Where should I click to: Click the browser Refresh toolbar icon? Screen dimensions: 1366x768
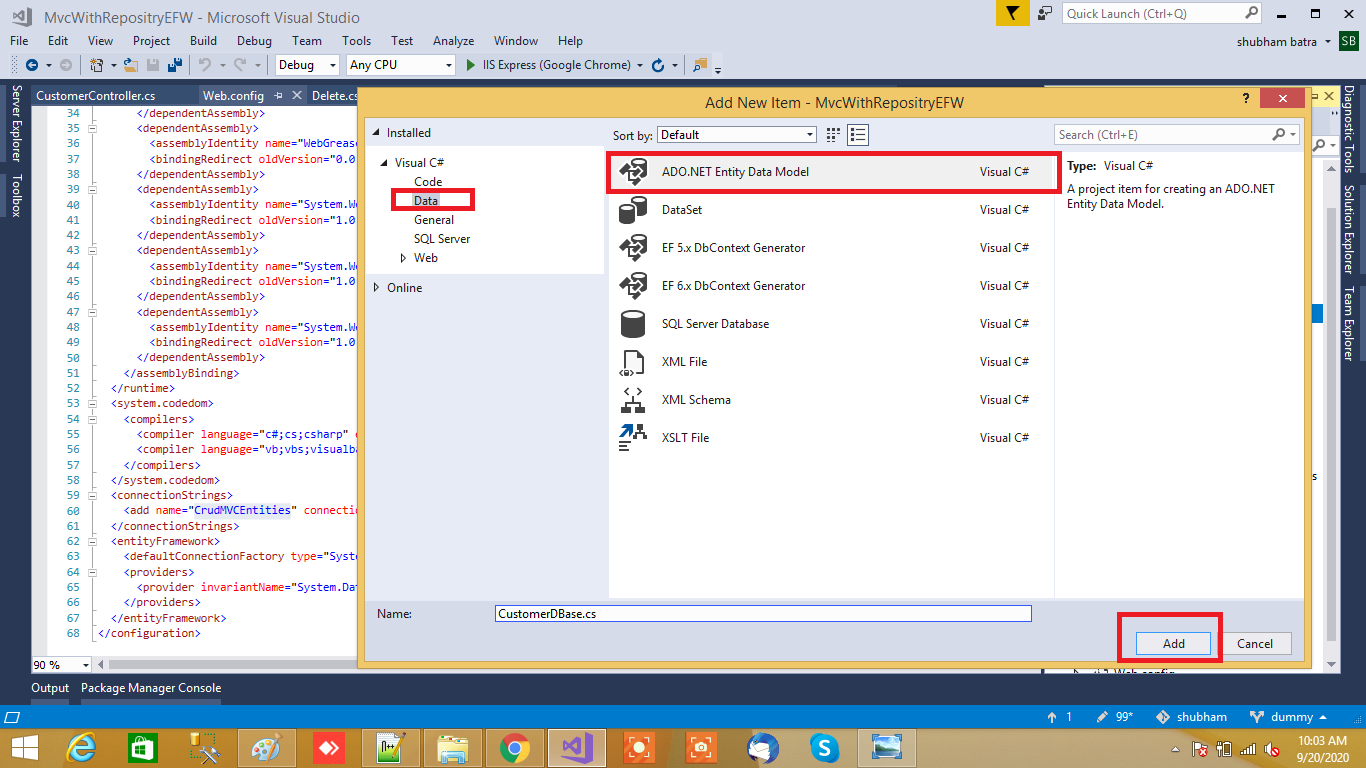coord(658,65)
